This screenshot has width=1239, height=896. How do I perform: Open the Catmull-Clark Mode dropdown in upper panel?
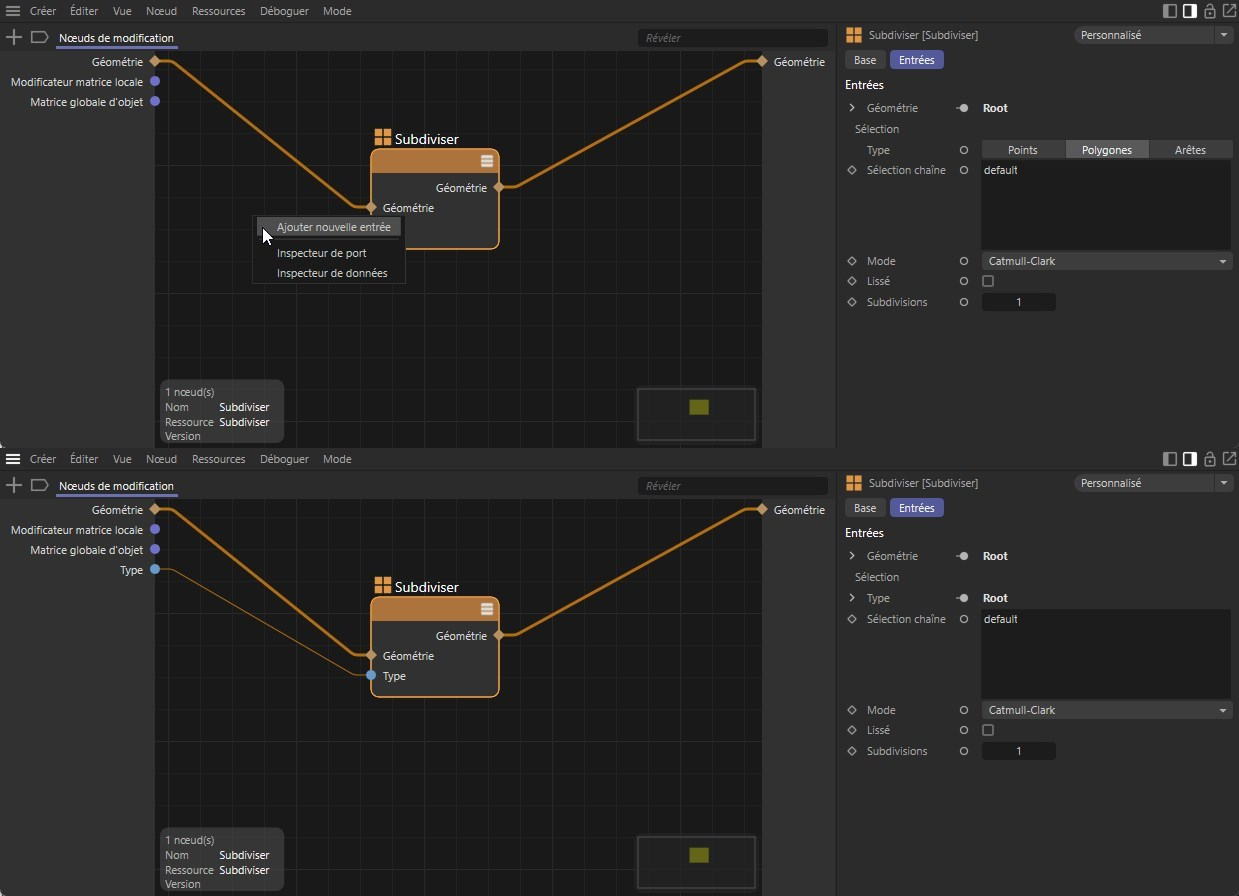(x=1105, y=261)
